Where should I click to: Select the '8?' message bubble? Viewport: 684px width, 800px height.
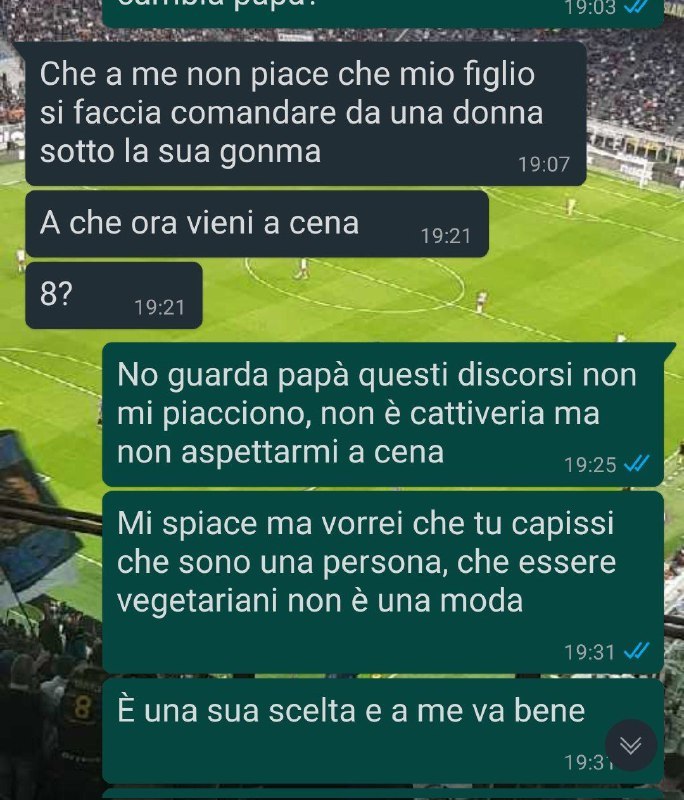[x=114, y=295]
